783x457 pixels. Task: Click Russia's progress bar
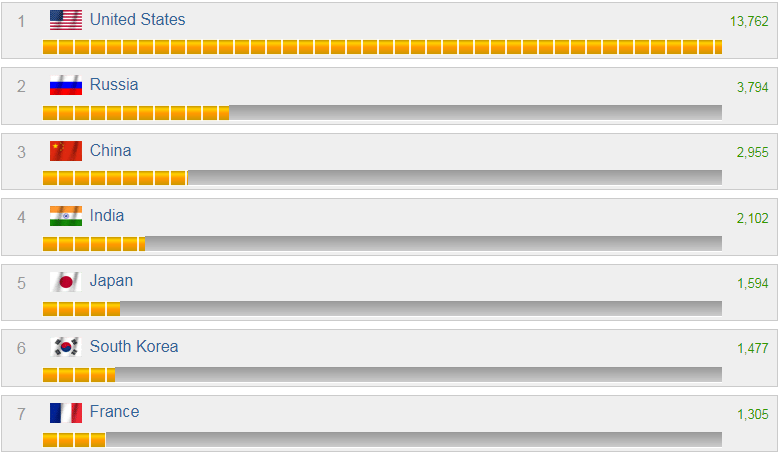click(x=382, y=113)
